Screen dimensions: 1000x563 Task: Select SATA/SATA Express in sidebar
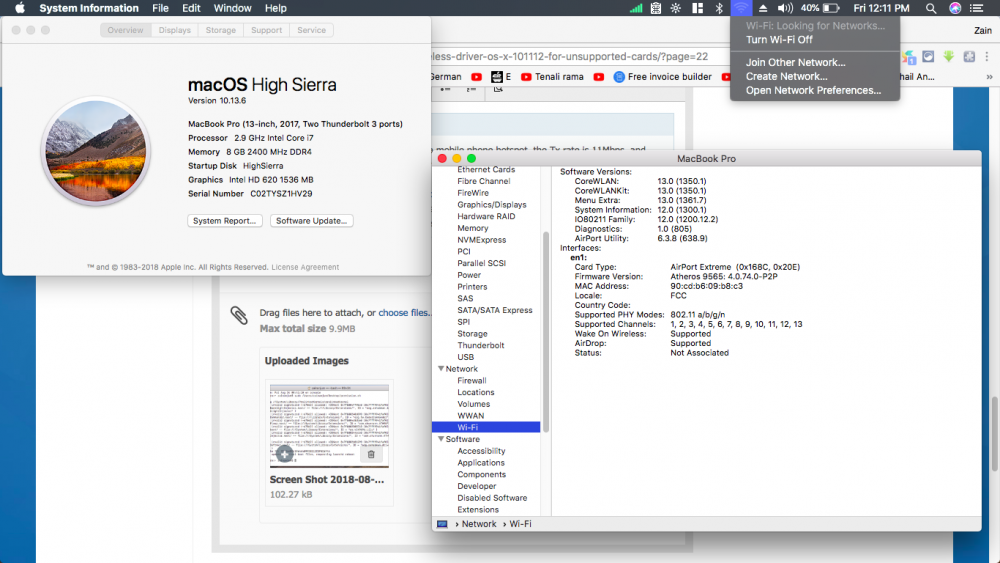tap(494, 310)
